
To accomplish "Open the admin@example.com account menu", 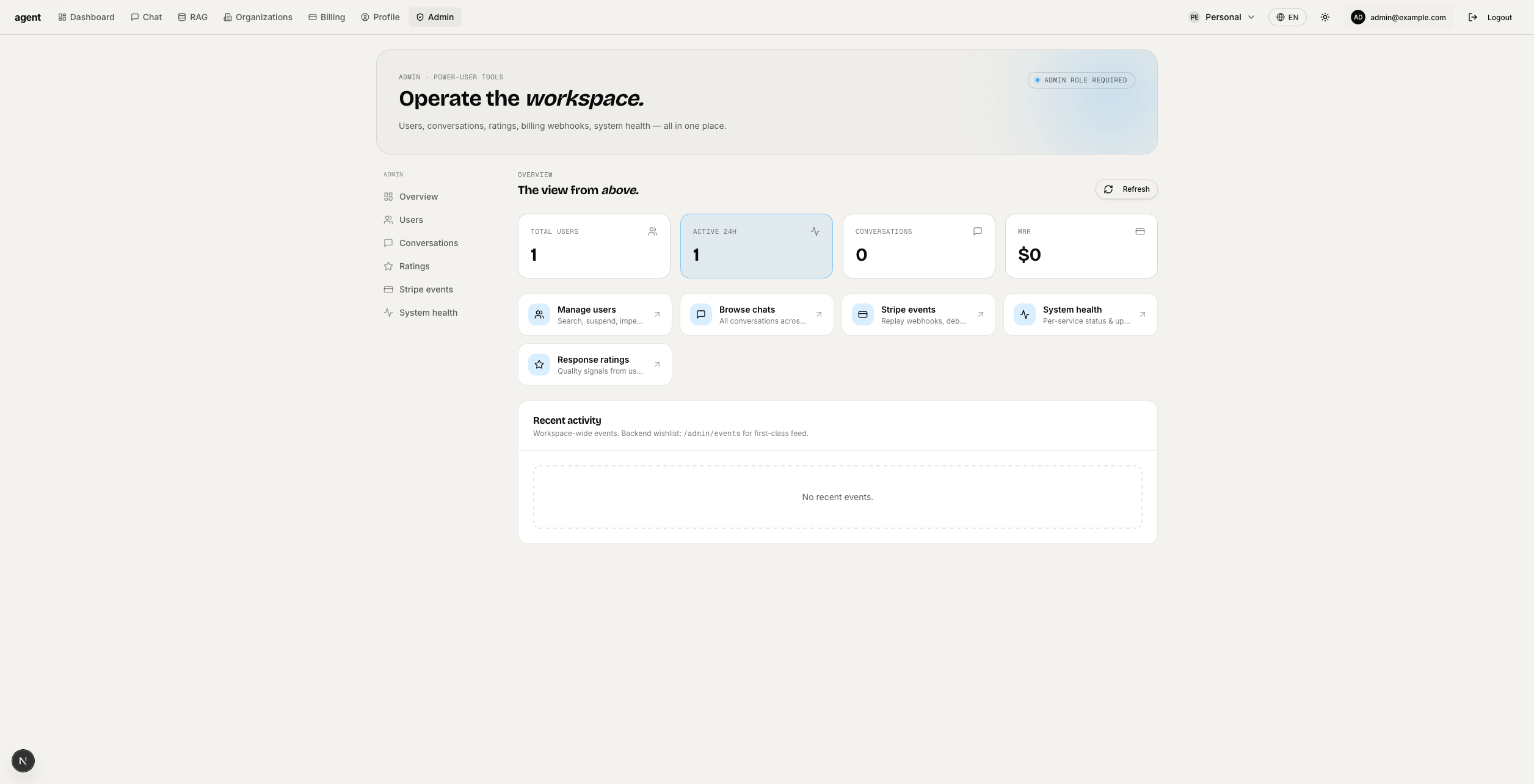I will [1398, 17].
